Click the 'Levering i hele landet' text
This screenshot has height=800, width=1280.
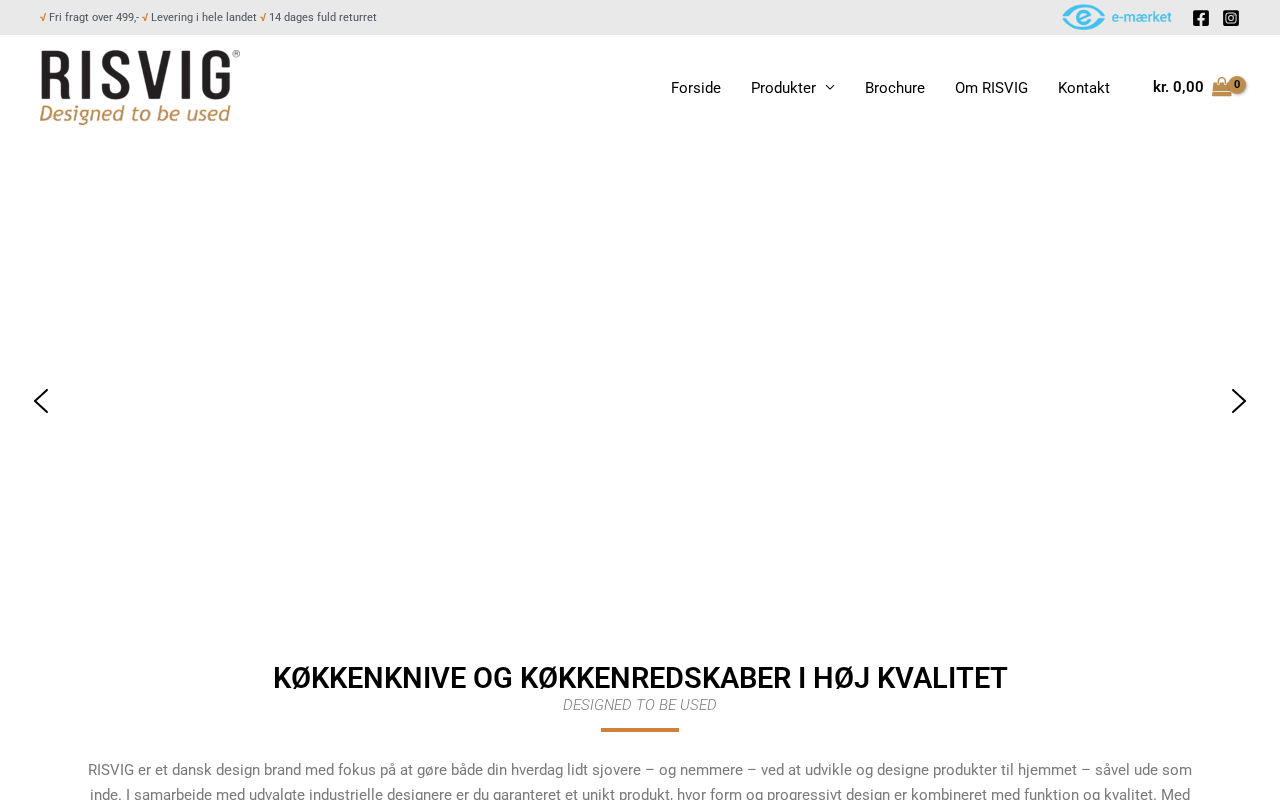point(204,18)
